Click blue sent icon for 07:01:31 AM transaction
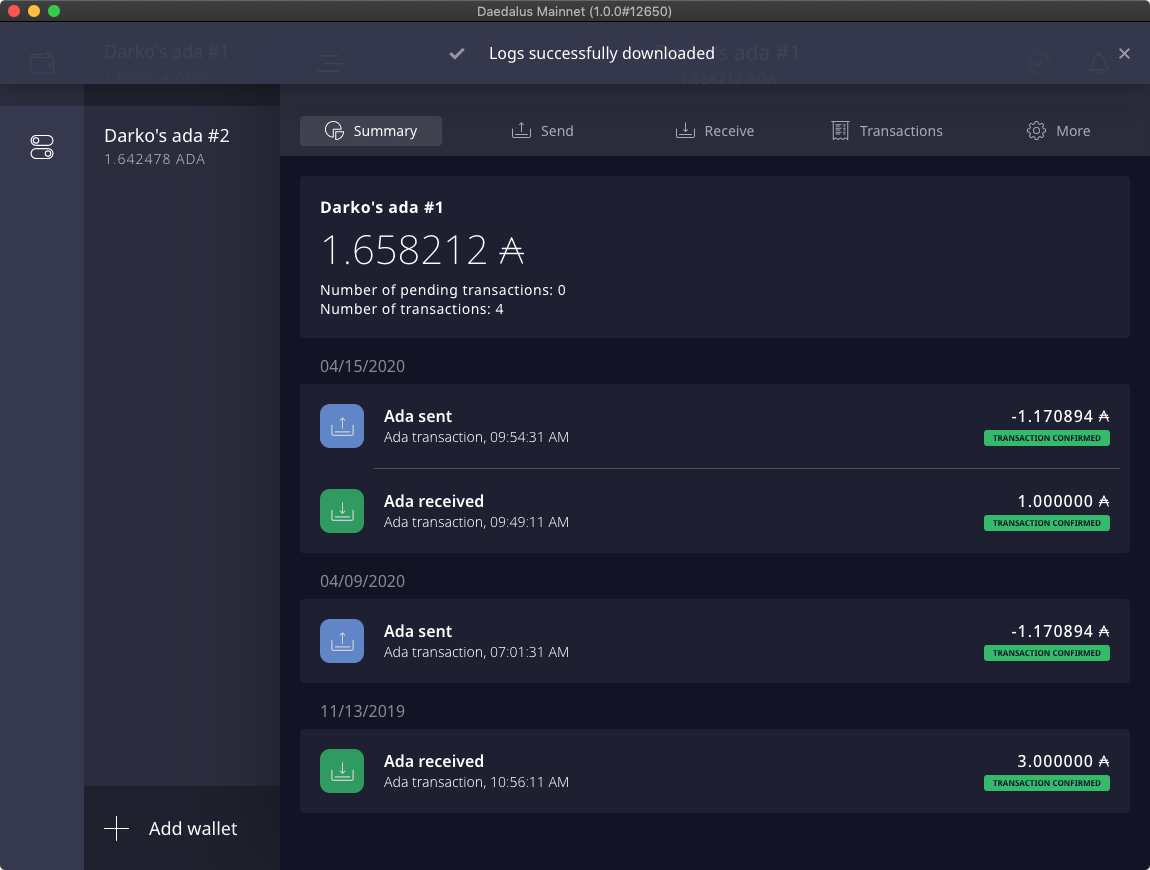Screen dimensions: 1150x870 coord(342,641)
